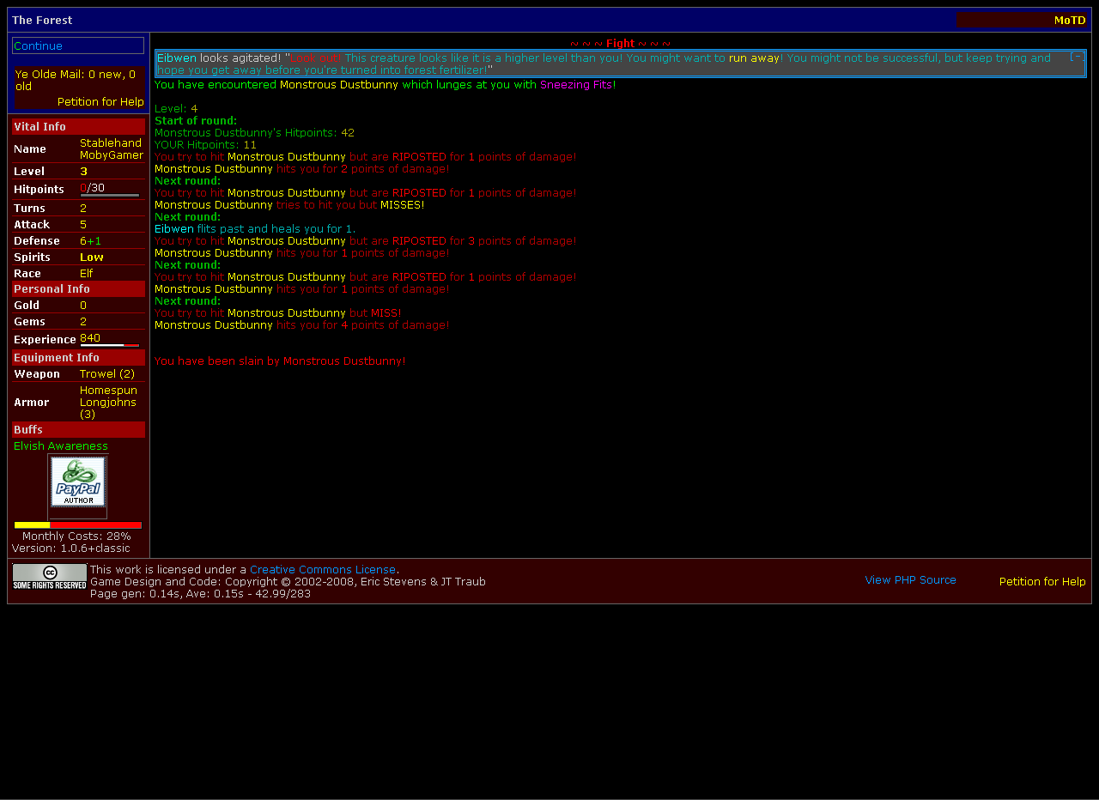Click the Monthly Costs progress bar

[77, 524]
